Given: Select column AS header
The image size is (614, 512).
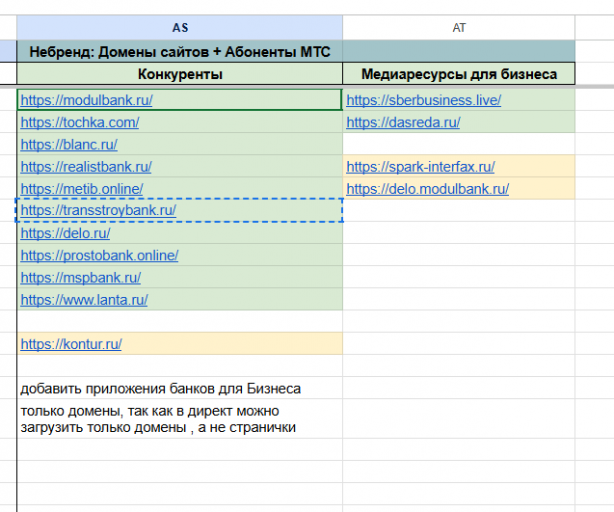Looking at the screenshot, I should pos(180,27).
